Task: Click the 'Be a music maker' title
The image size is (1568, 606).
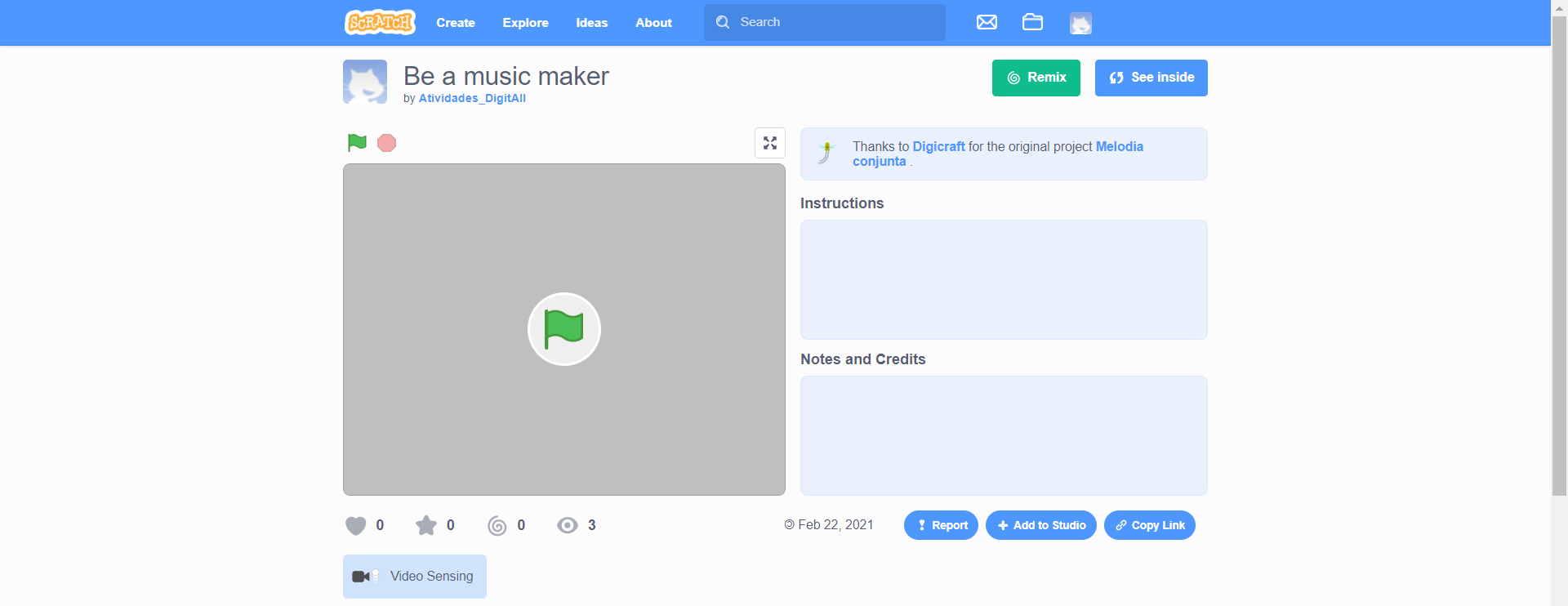Action: pyautogui.click(x=506, y=76)
